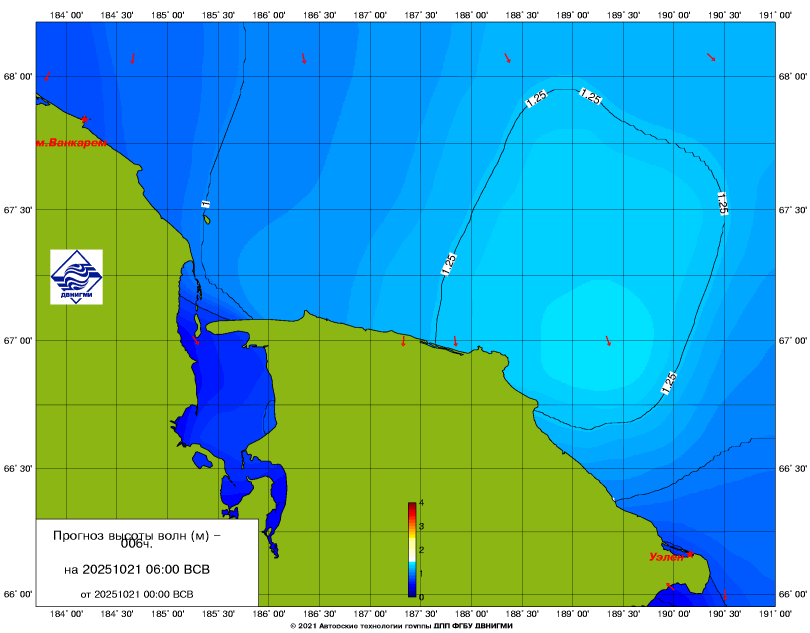Click the "67° 30'" latitude label on the right
Viewport: 810px width, 633px height.
[x=792, y=211]
